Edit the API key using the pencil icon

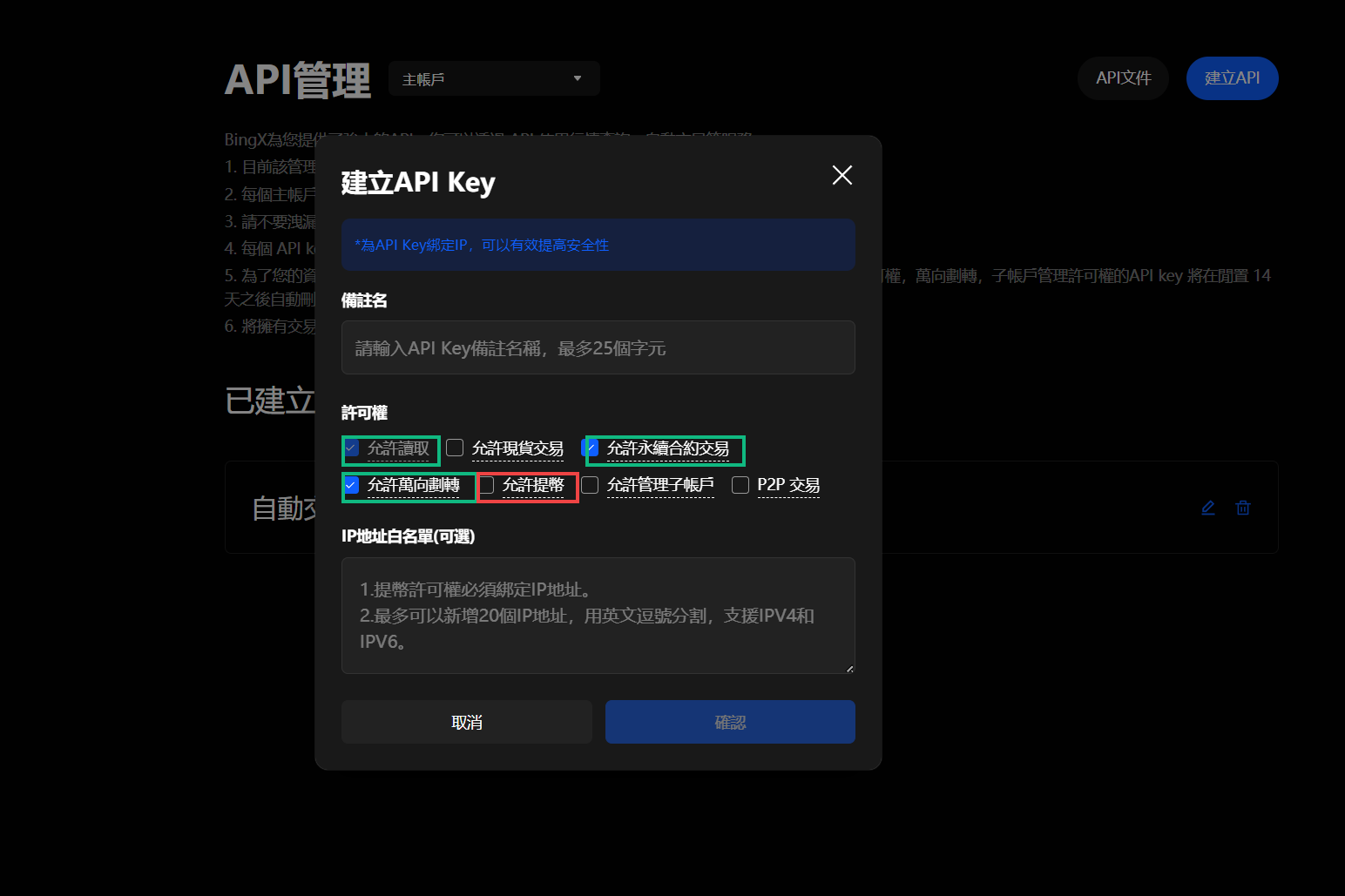pyautogui.click(x=1207, y=508)
